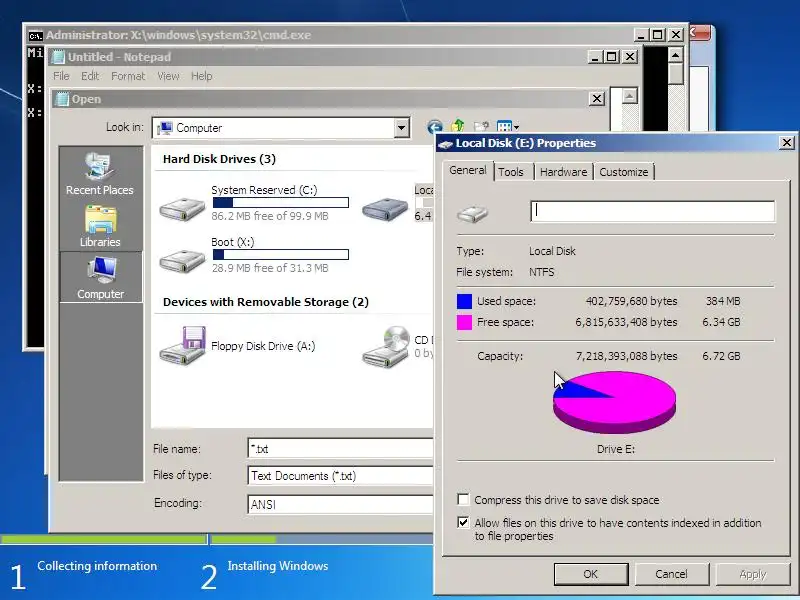800x600 pixels.
Task: Click the Boot (X:) usage bar
Action: tap(281, 254)
